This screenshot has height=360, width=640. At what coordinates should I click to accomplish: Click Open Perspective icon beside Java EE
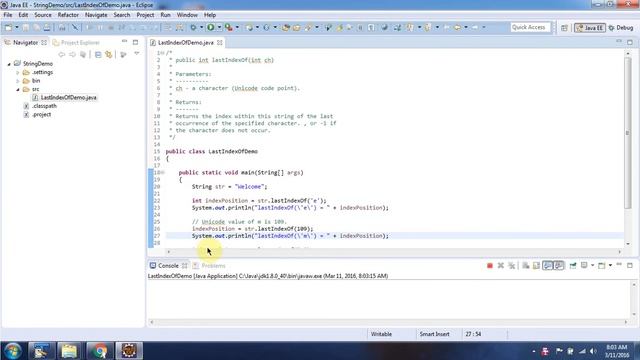click(564, 28)
